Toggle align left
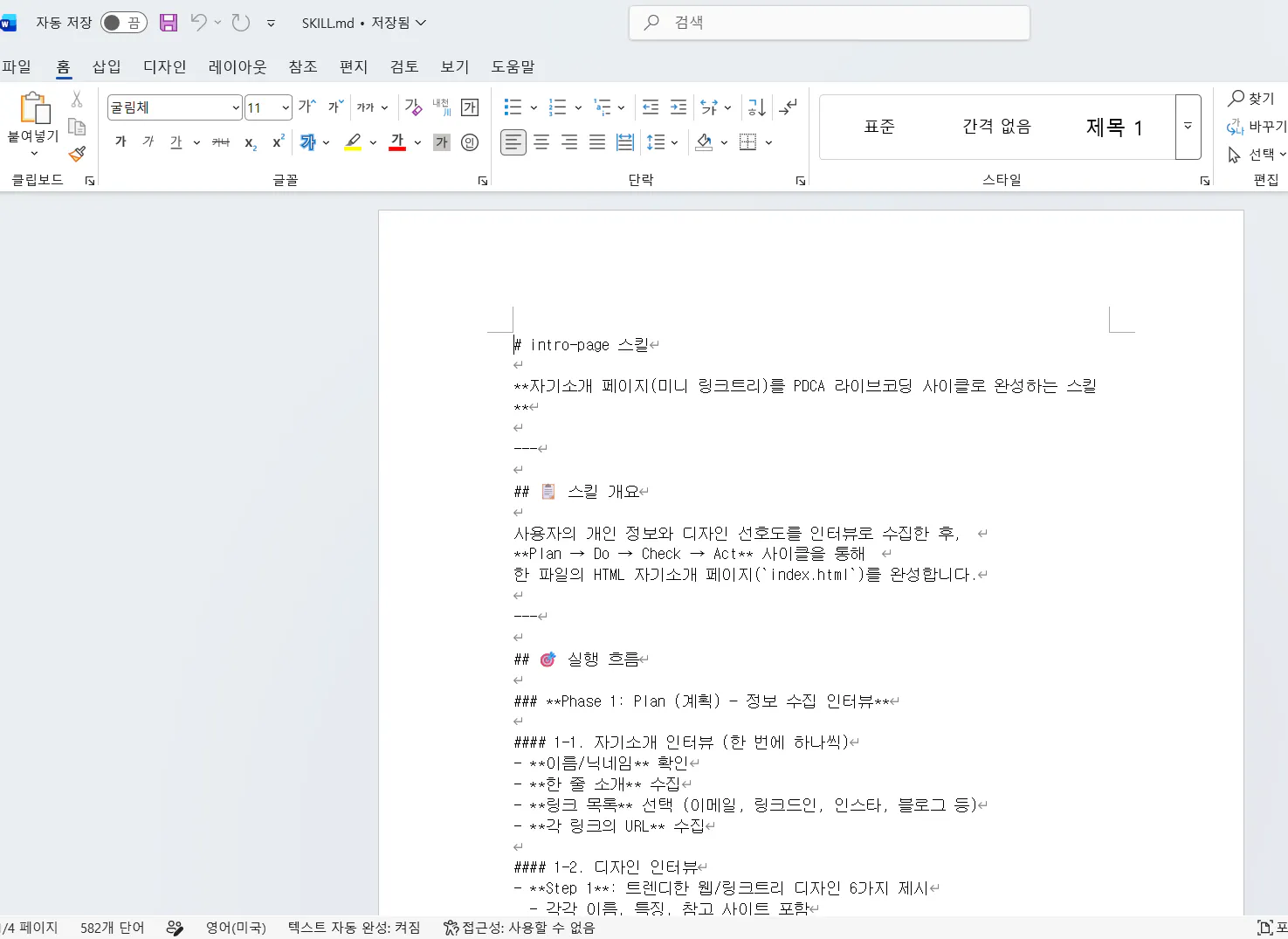The image size is (1288, 939). click(x=513, y=142)
